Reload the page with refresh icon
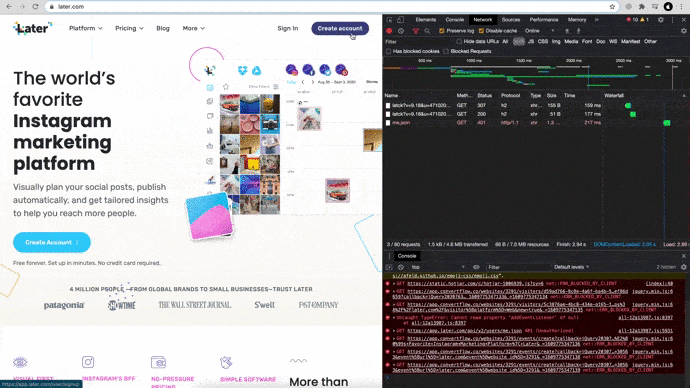 (x=35, y=7)
